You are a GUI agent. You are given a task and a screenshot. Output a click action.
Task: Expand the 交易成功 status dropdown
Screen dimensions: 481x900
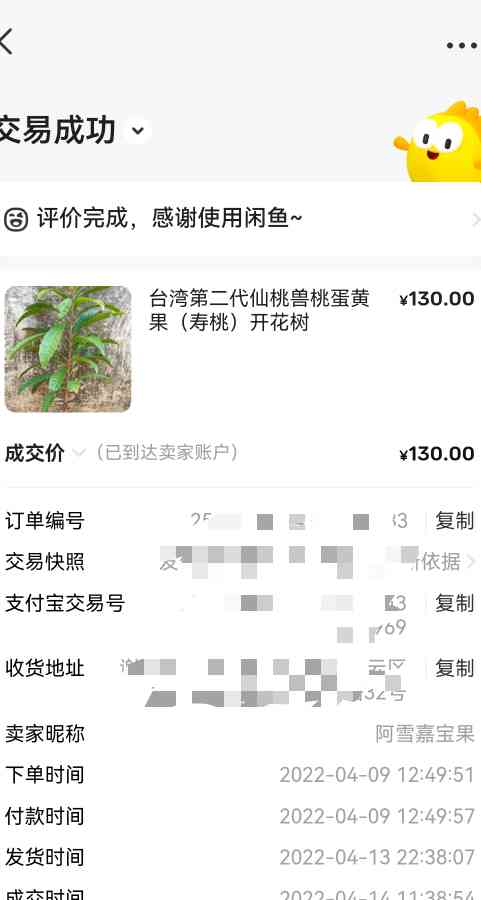point(138,131)
